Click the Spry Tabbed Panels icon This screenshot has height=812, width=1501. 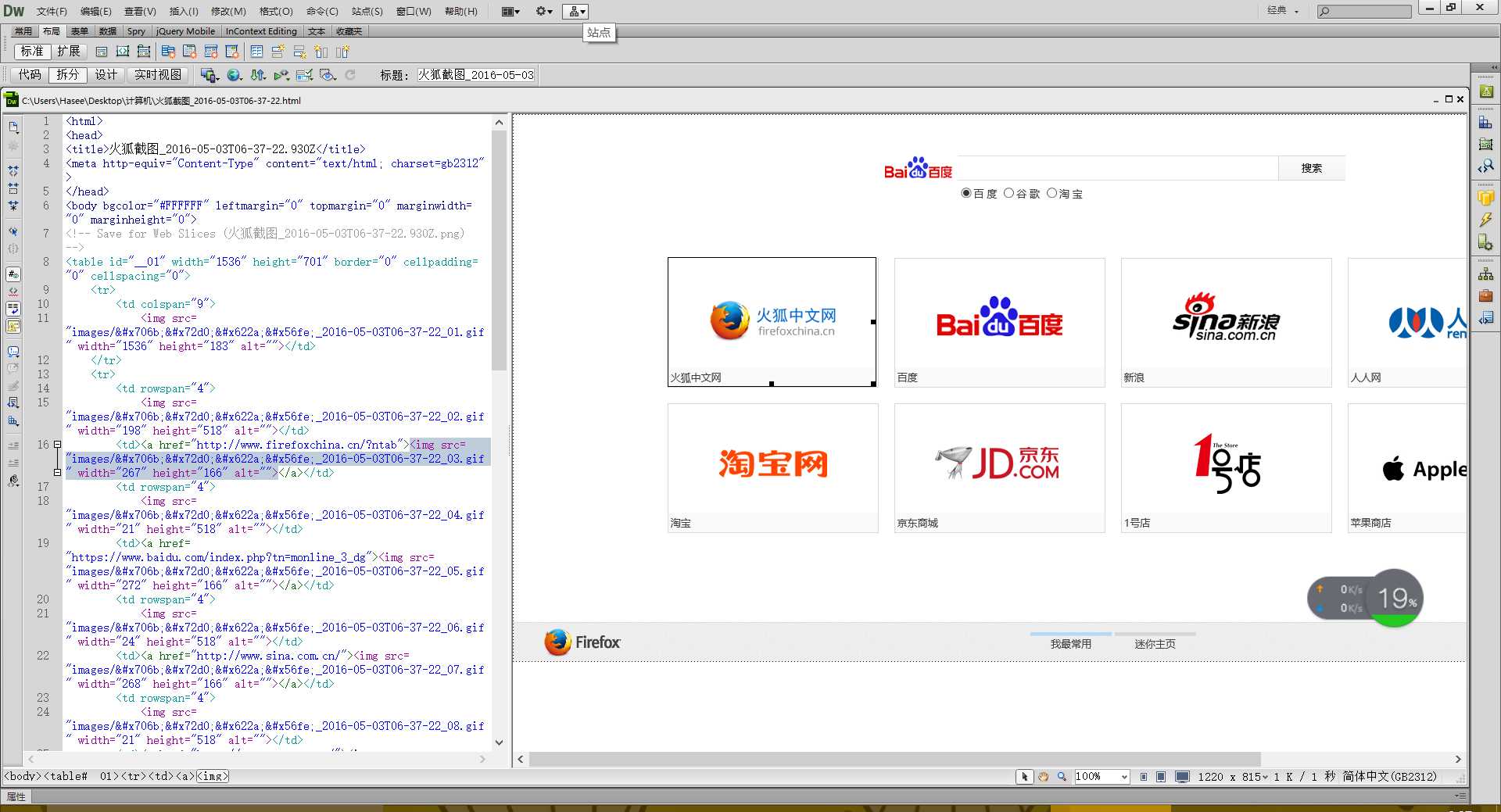pyautogui.click(x=189, y=52)
